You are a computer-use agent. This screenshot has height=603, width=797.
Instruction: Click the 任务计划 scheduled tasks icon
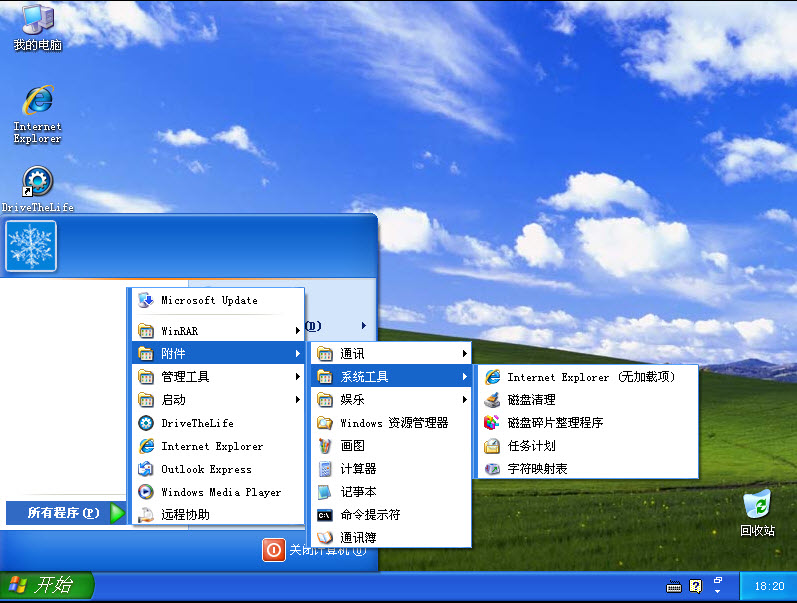pyautogui.click(x=492, y=446)
